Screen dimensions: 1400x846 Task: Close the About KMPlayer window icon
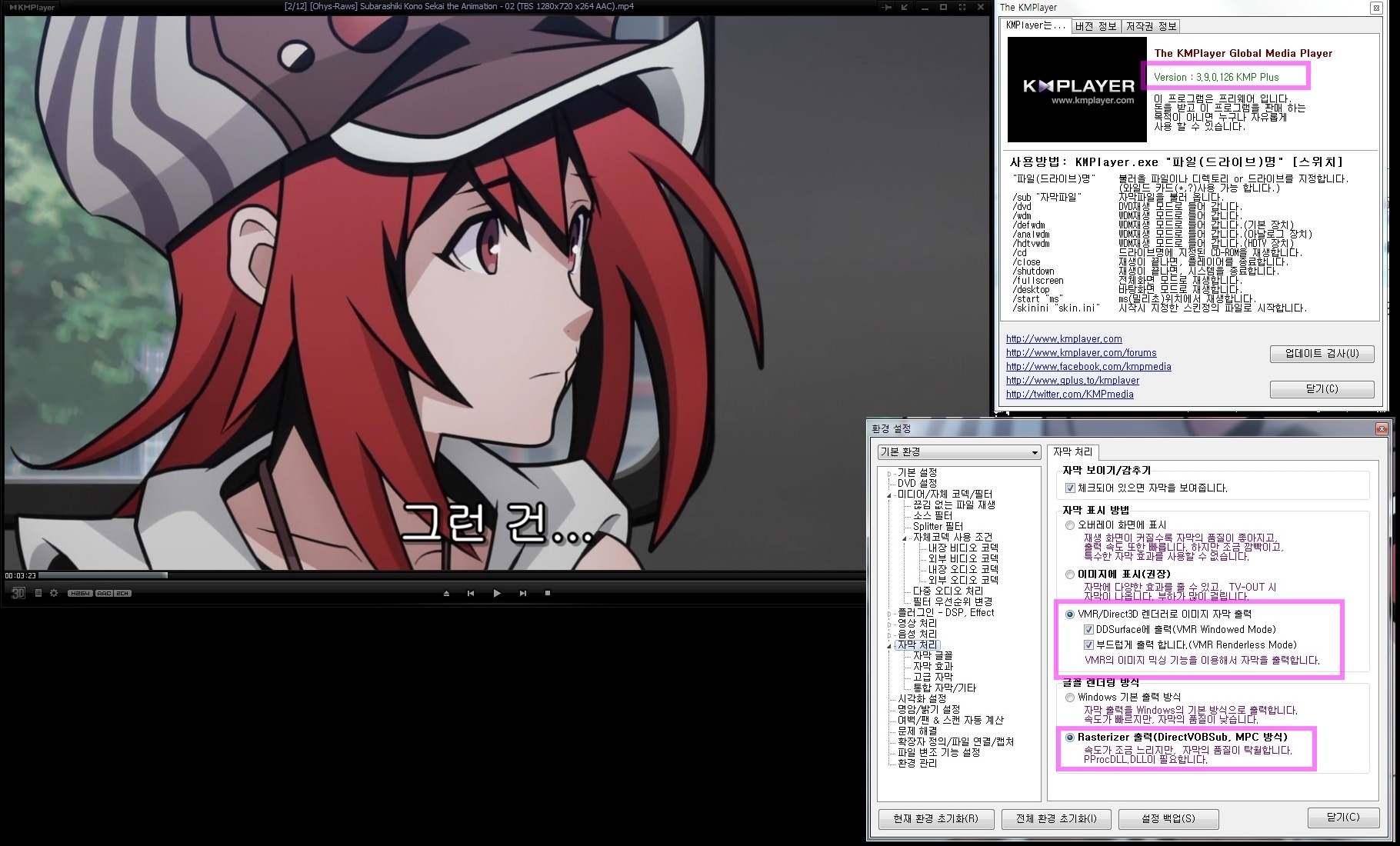coord(1375,8)
